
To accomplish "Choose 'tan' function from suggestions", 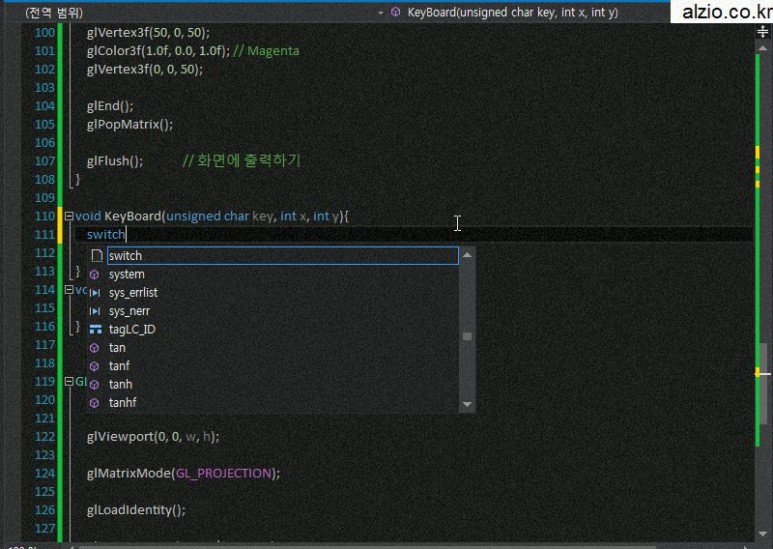I will tap(117, 348).
